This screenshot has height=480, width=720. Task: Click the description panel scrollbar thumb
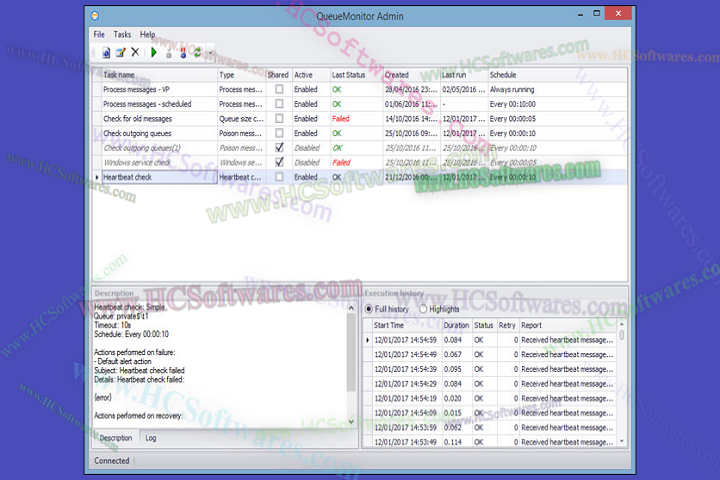351,353
